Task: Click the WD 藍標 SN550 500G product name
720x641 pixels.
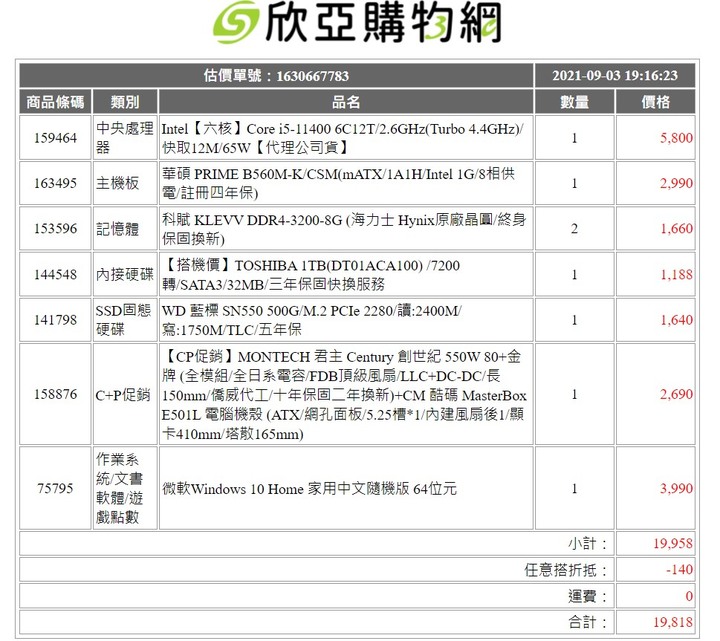Action: (311, 320)
